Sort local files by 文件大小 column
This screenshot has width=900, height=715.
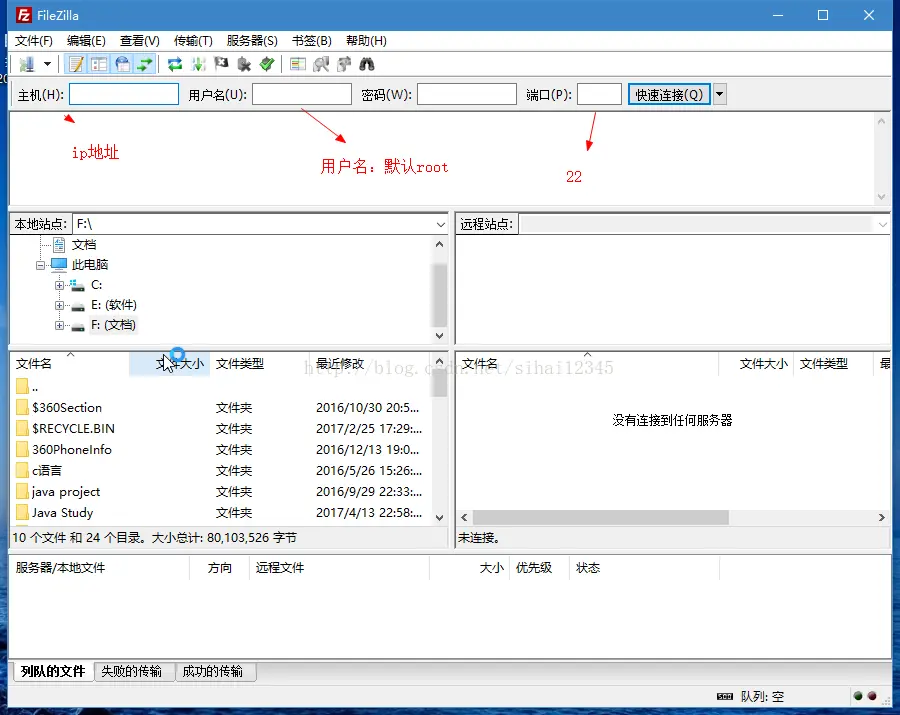tap(169, 364)
